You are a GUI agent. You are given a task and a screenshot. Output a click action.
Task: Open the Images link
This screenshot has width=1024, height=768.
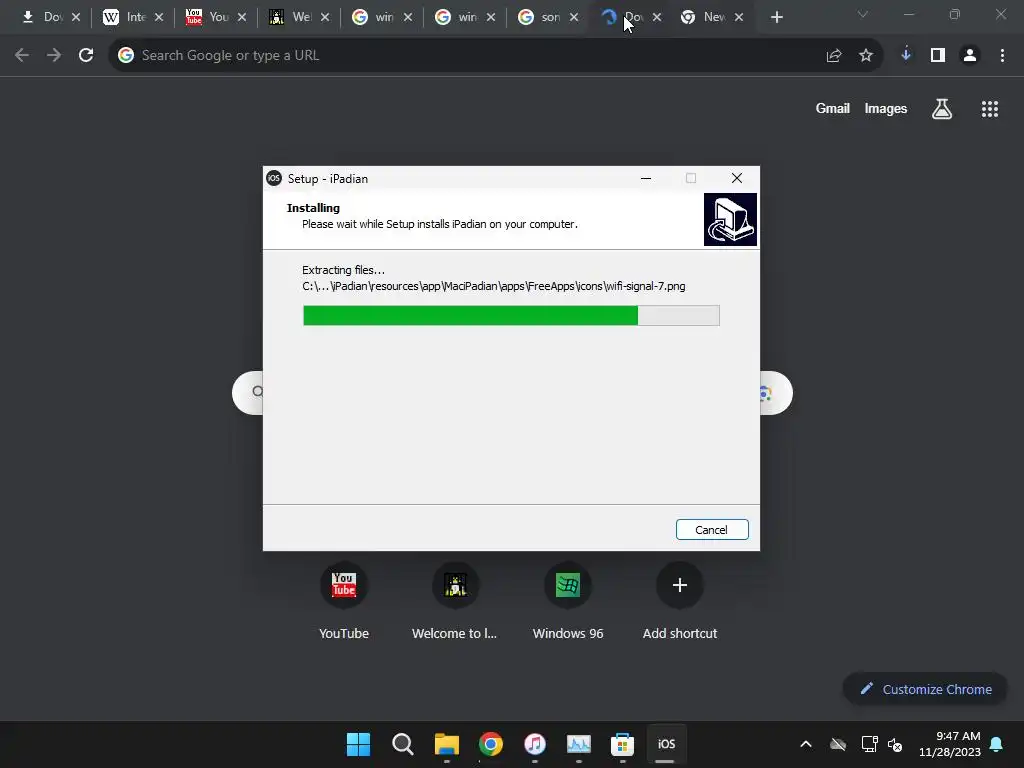click(886, 108)
